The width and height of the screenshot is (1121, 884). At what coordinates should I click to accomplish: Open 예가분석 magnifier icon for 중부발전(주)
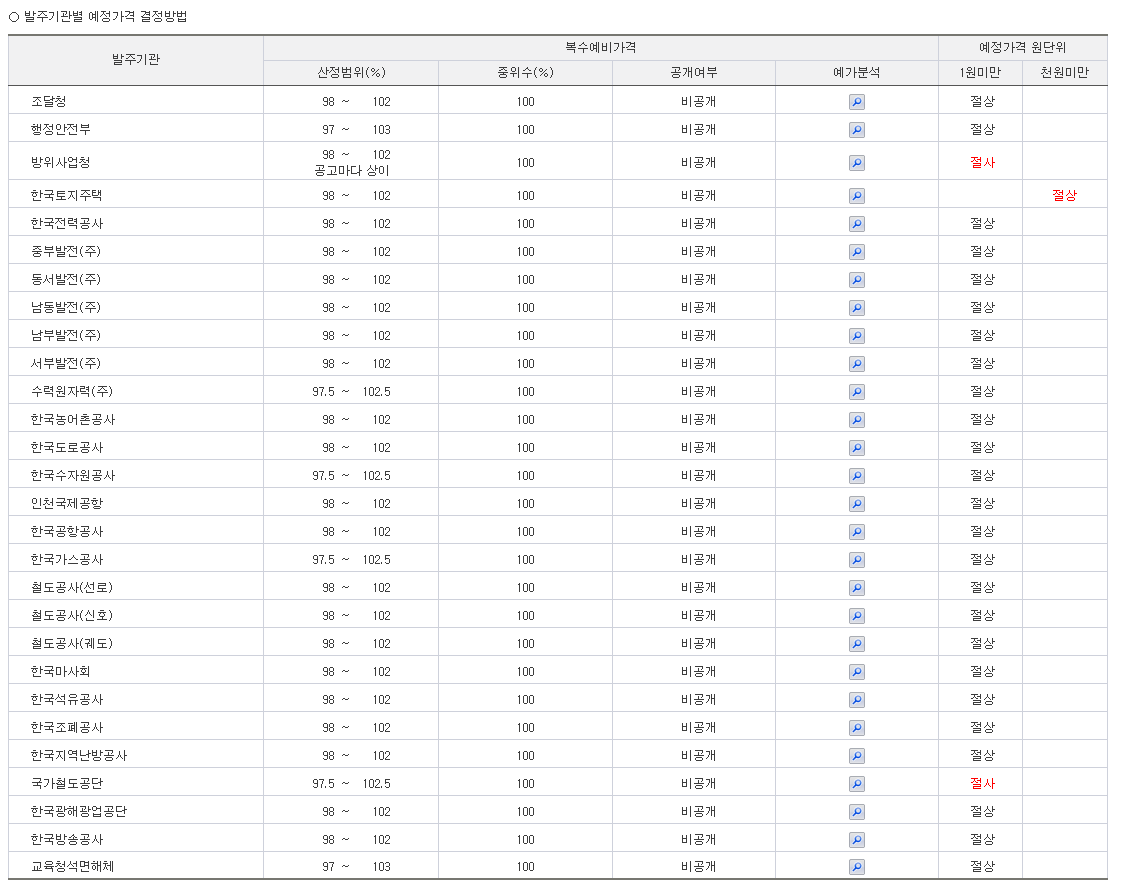coord(856,252)
